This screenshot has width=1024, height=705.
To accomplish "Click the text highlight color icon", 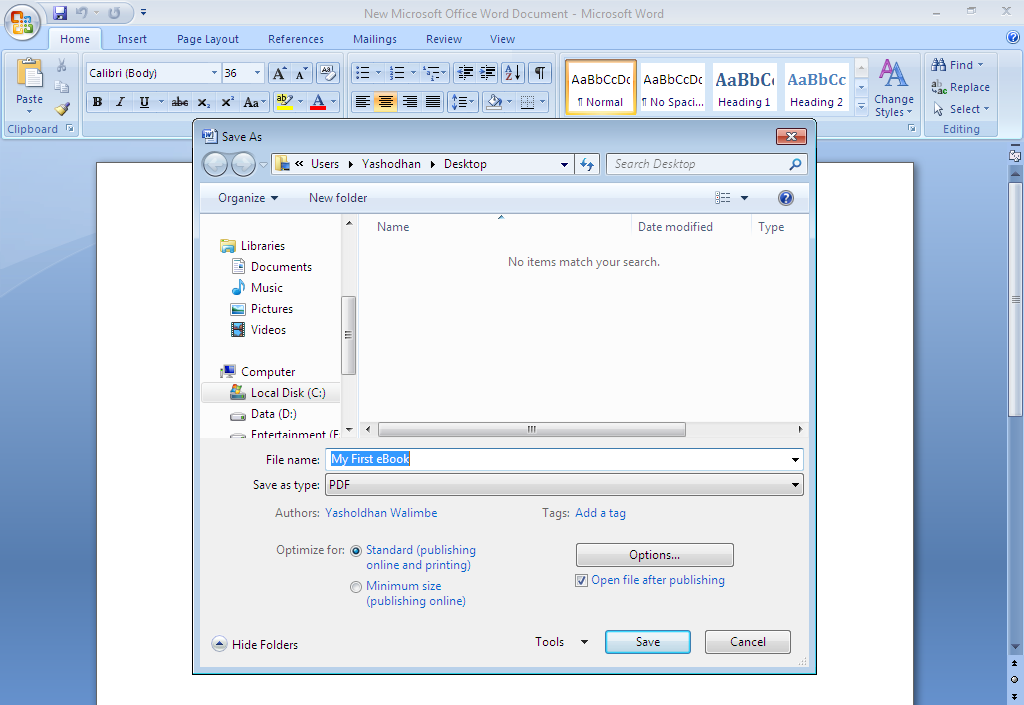I will click(x=284, y=102).
